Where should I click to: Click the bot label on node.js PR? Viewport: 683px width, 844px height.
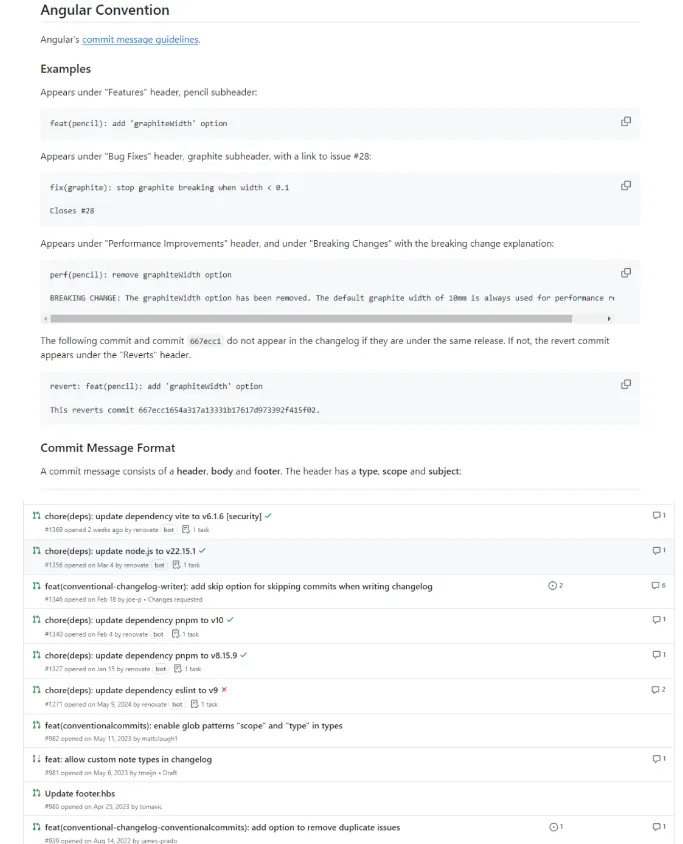pyautogui.click(x=159, y=565)
